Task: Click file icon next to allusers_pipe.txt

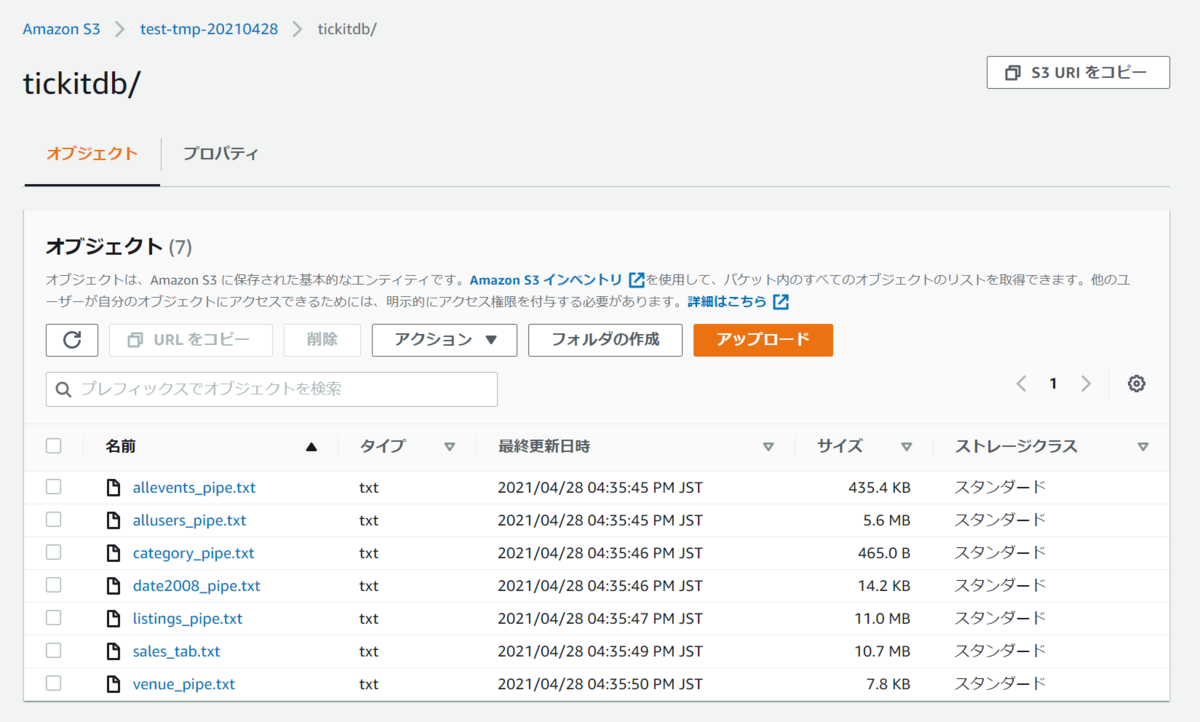Action: (113, 520)
